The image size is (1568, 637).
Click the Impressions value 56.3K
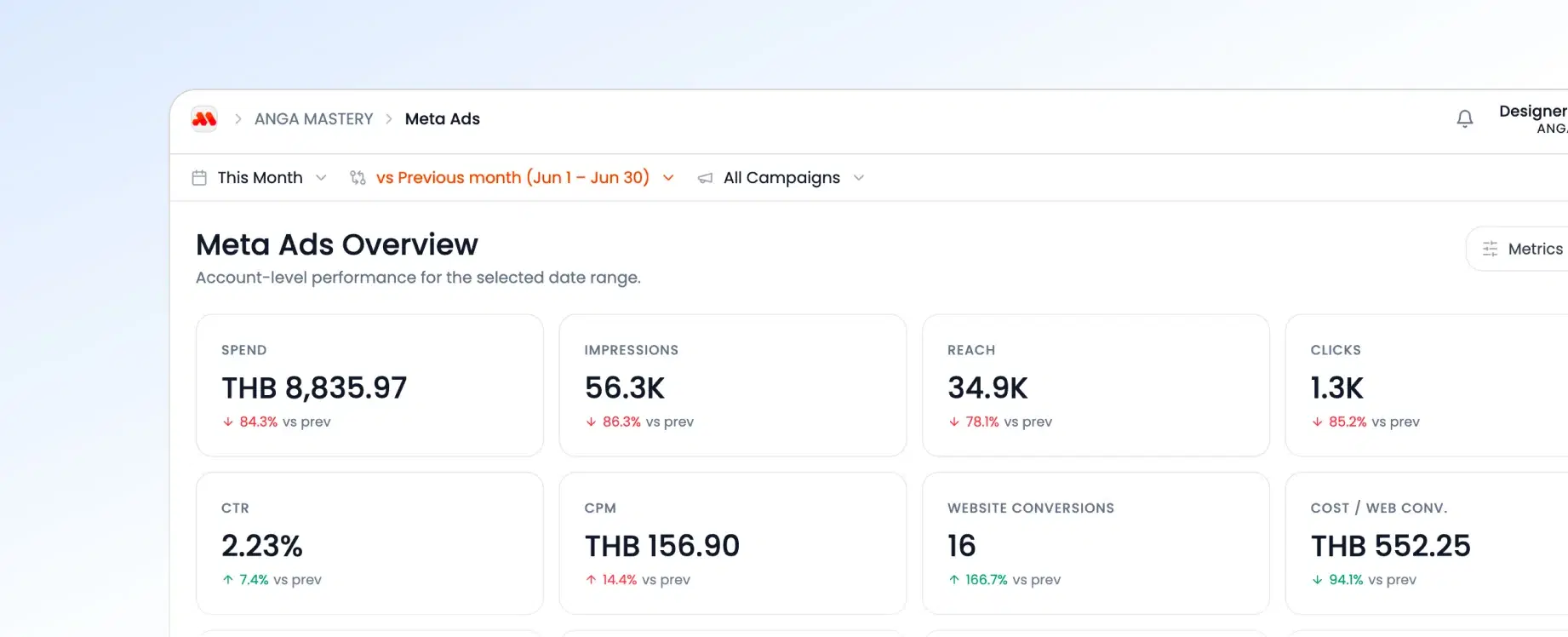coord(625,388)
